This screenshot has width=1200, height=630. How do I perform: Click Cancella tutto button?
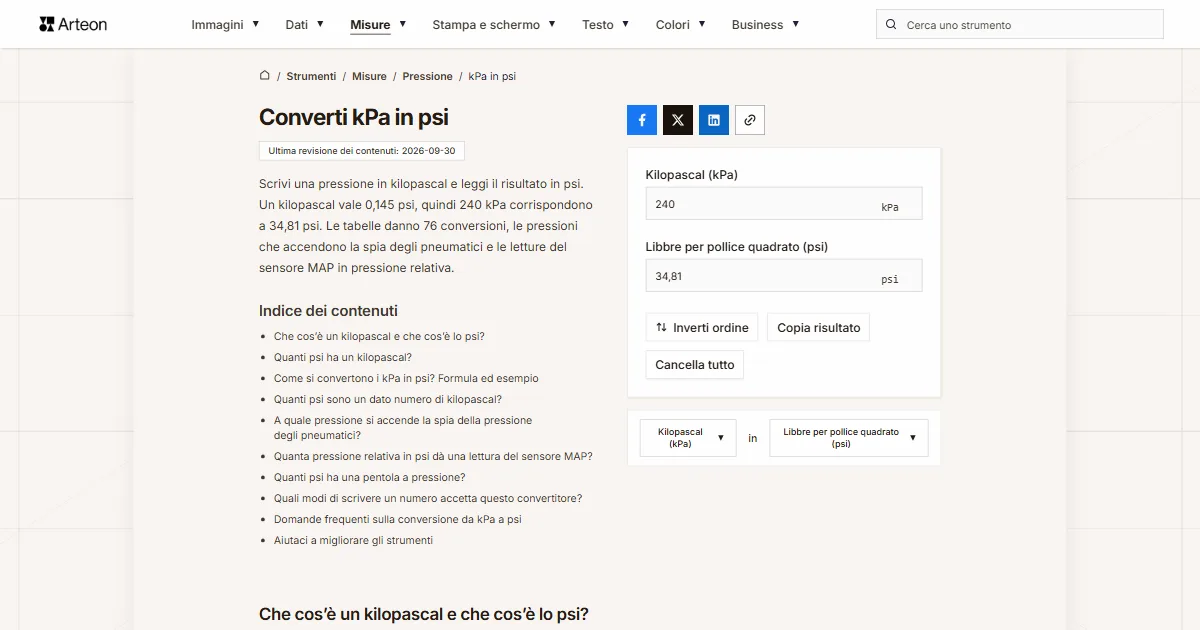695,365
